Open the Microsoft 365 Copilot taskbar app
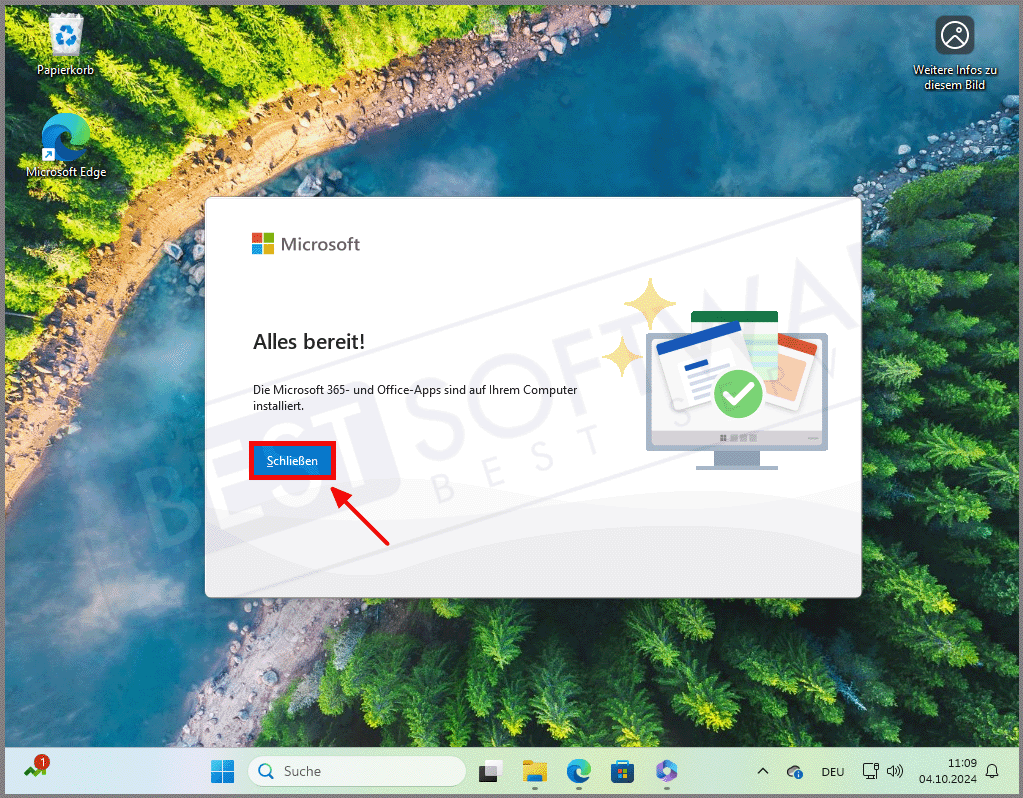This screenshot has height=798, width=1023. (666, 771)
